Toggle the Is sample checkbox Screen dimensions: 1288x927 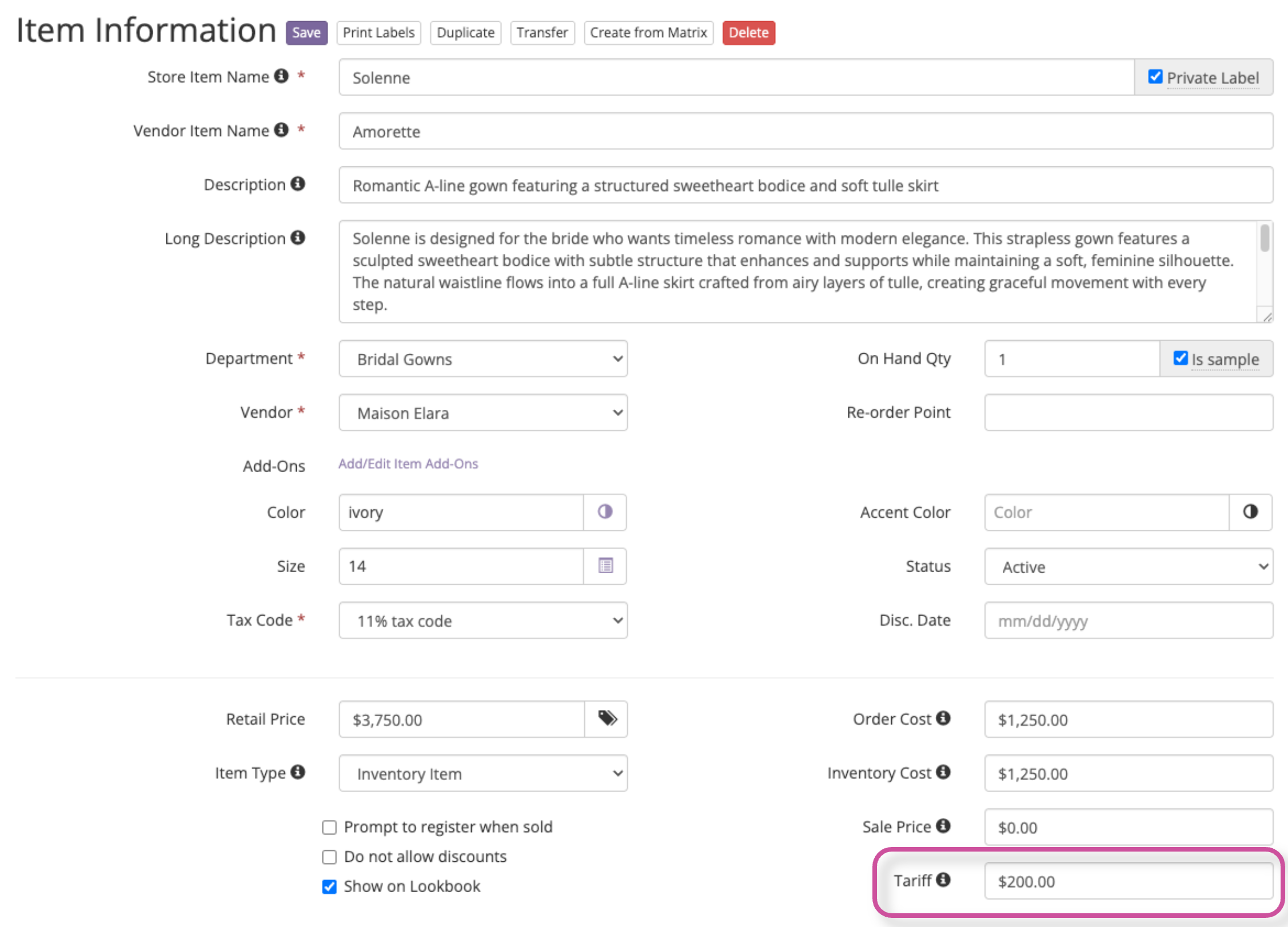point(1180,358)
